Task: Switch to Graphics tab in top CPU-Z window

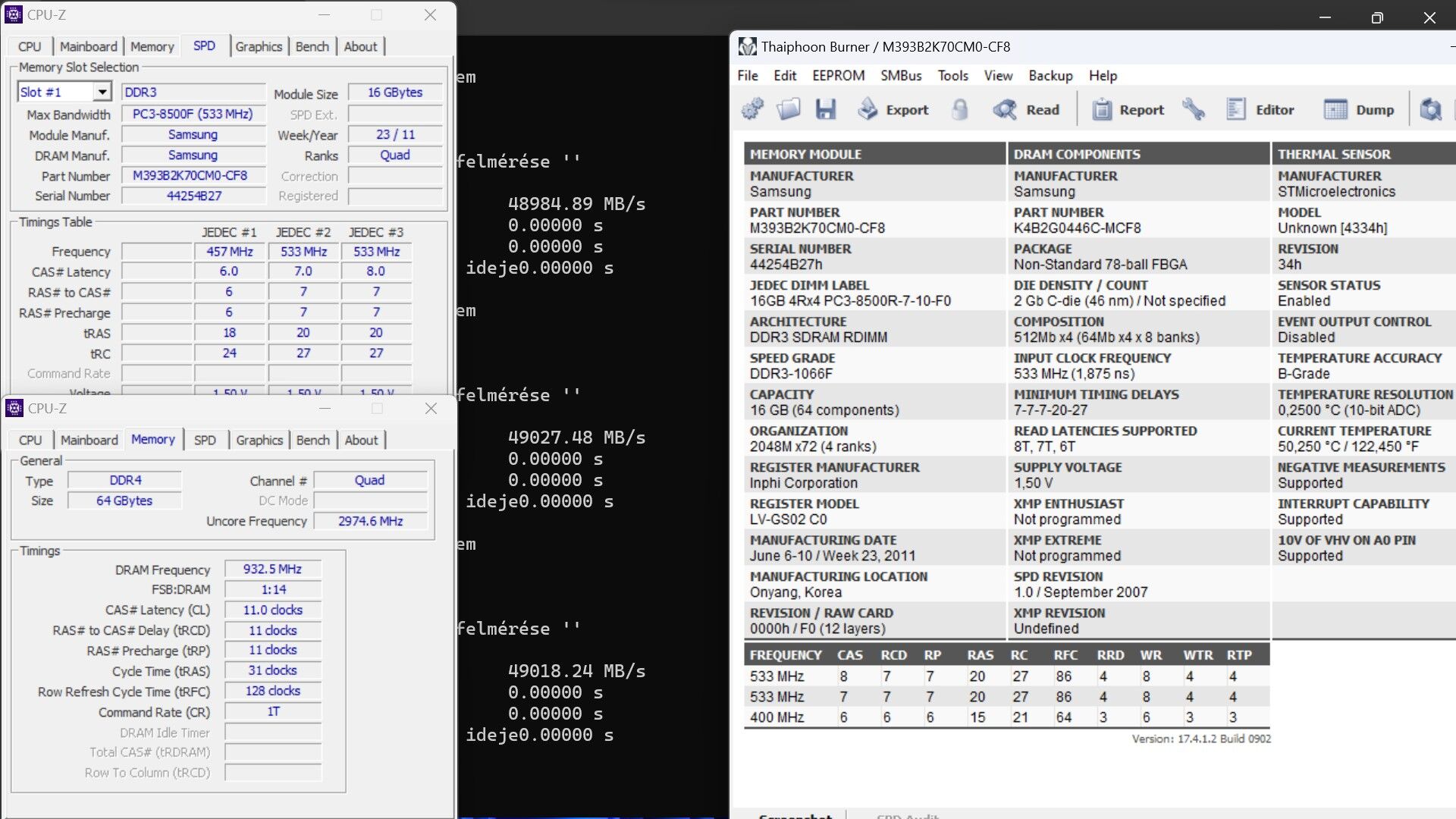Action: tap(259, 46)
